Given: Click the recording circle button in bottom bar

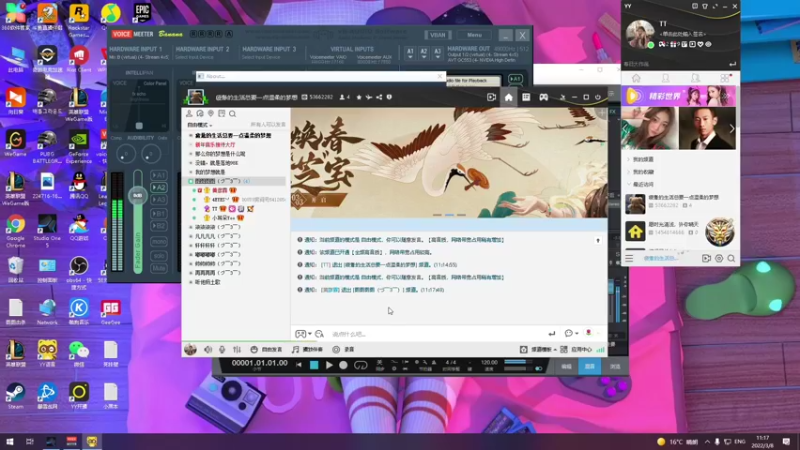Looking at the screenshot, I should (x=343, y=349).
